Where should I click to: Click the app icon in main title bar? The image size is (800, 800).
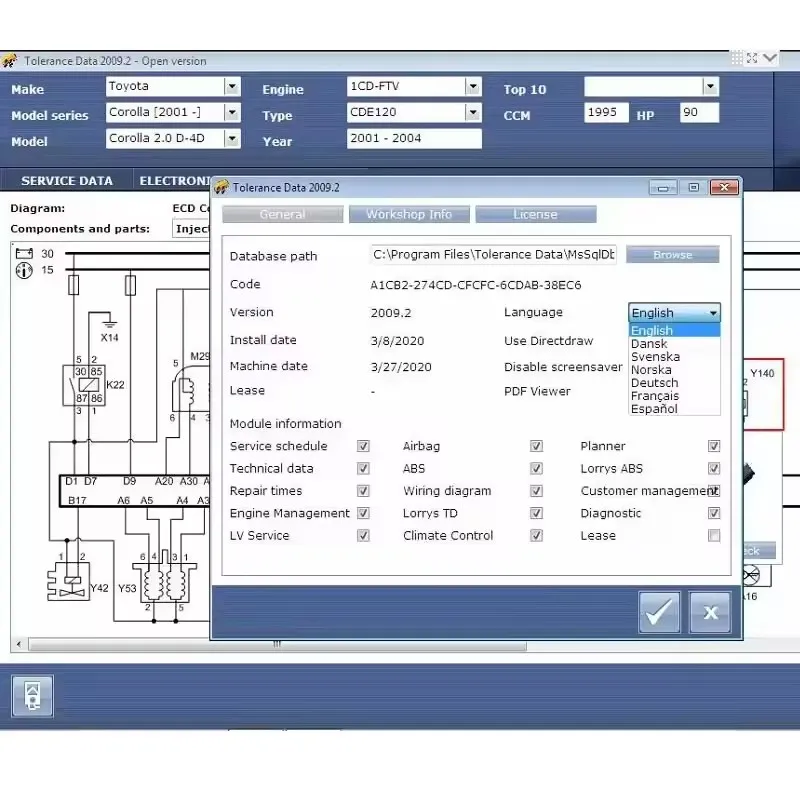(10, 61)
